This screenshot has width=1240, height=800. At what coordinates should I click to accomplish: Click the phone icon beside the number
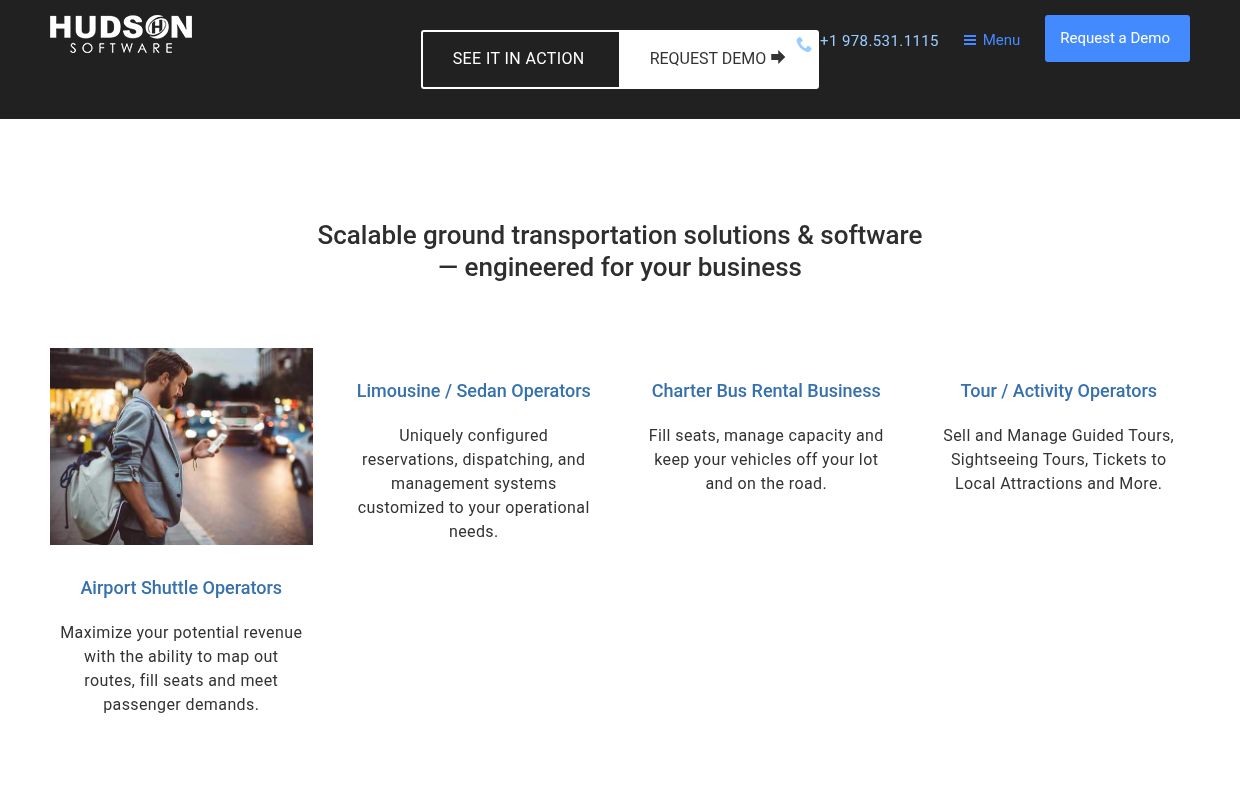pos(804,44)
